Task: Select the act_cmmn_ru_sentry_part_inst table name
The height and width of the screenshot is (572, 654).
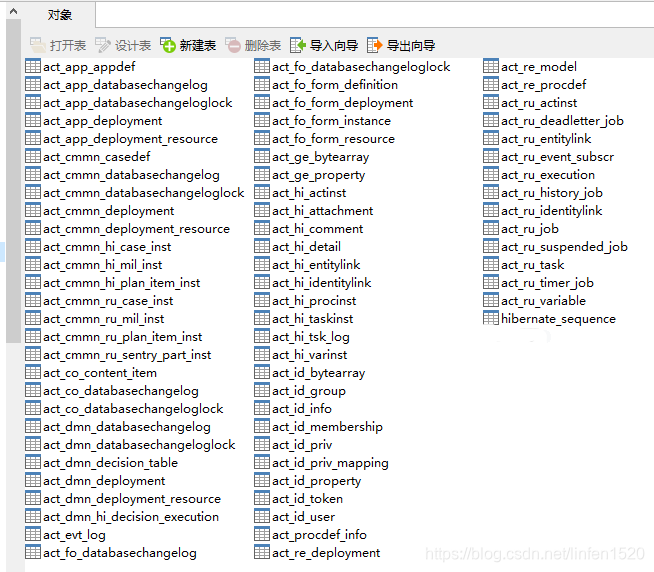Action: pos(127,355)
